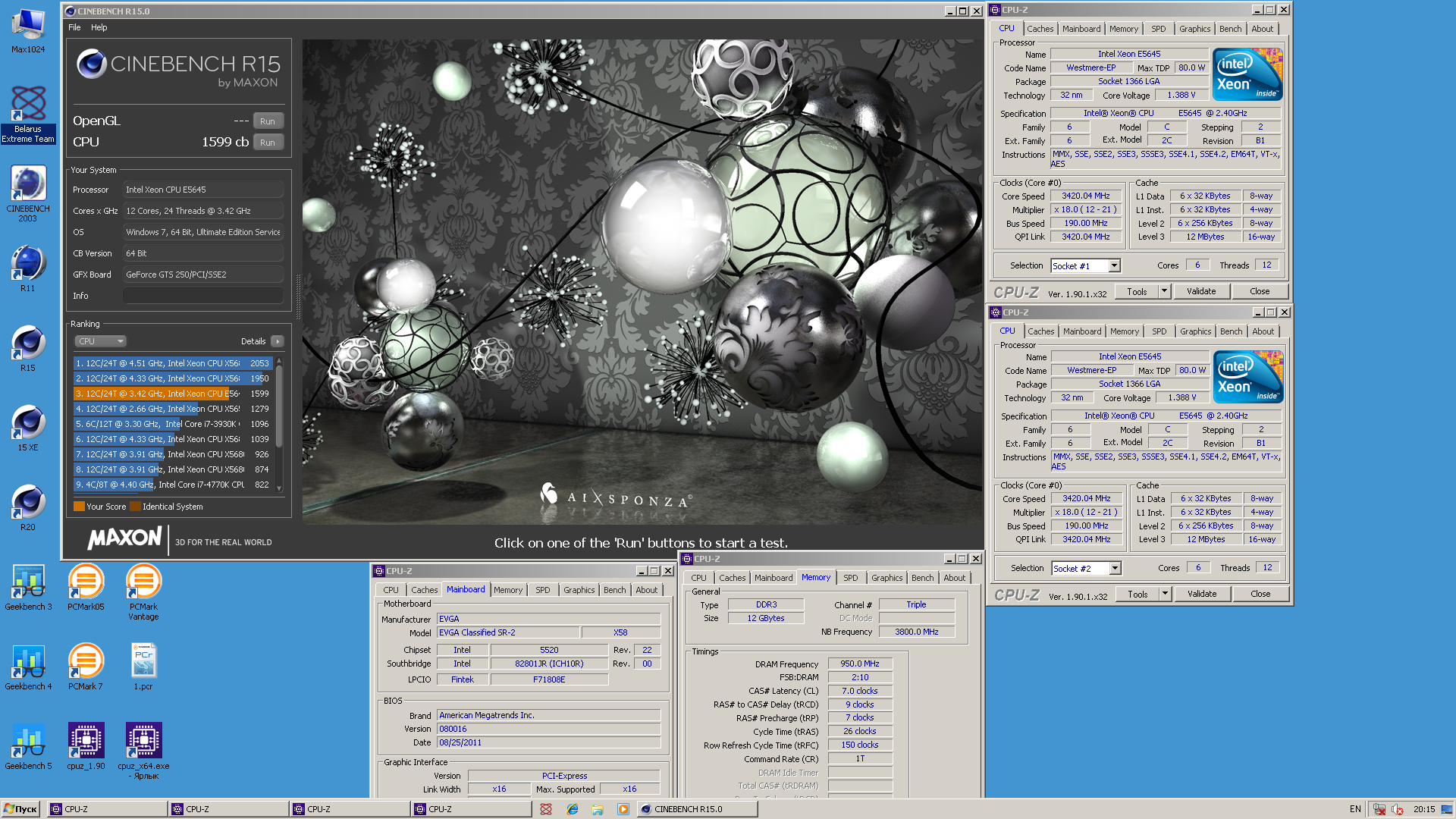The height and width of the screenshot is (819, 1456).
Task: Click the Intel Xeon logo in Socket #1 CPU-Z
Action: [x=1247, y=74]
